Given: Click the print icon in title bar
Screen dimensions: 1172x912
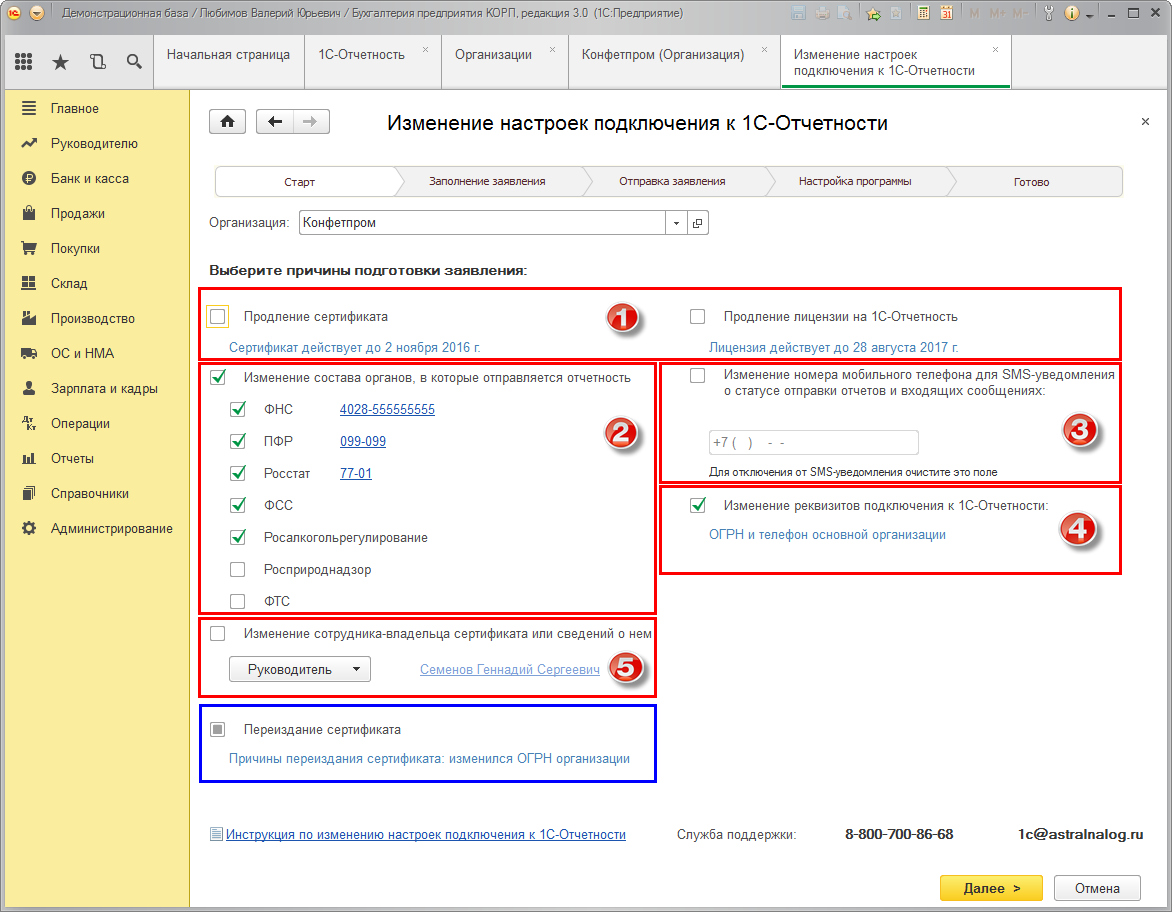Looking at the screenshot, I should [x=822, y=13].
